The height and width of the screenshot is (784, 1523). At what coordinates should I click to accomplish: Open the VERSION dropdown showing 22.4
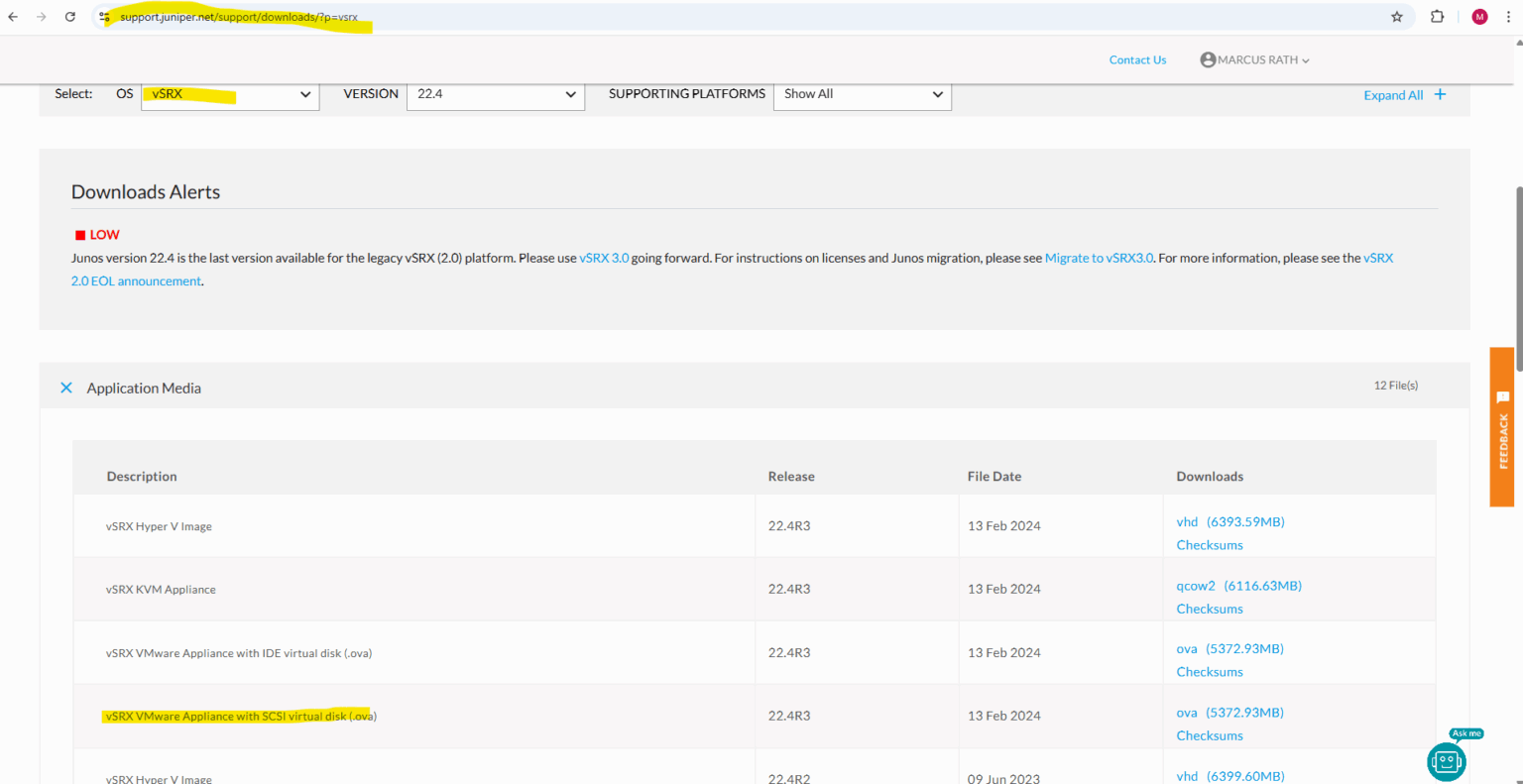[x=495, y=94]
